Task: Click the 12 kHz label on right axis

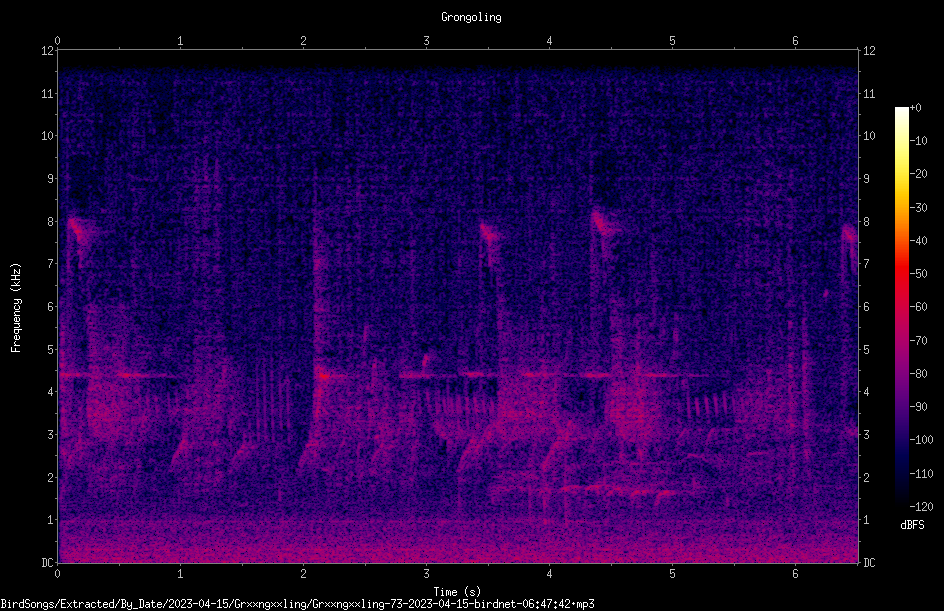Action: [x=869, y=51]
